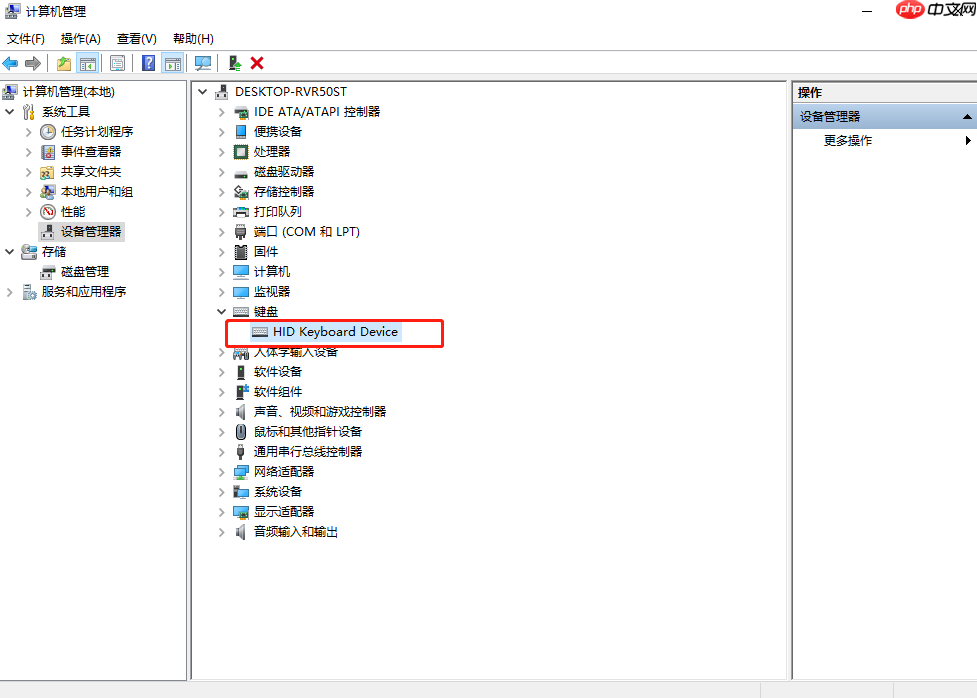The width and height of the screenshot is (977, 698).
Task: Click the forward navigation arrow in toolbar
Action: point(33,63)
